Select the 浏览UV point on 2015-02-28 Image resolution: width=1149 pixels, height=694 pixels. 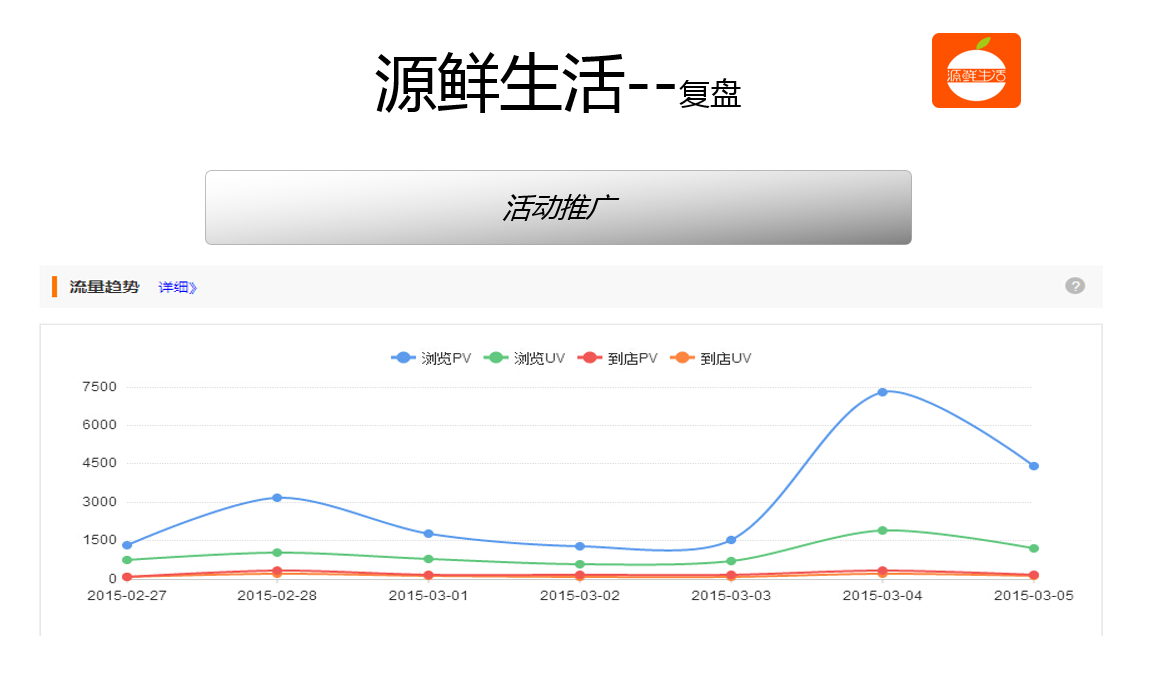277,553
